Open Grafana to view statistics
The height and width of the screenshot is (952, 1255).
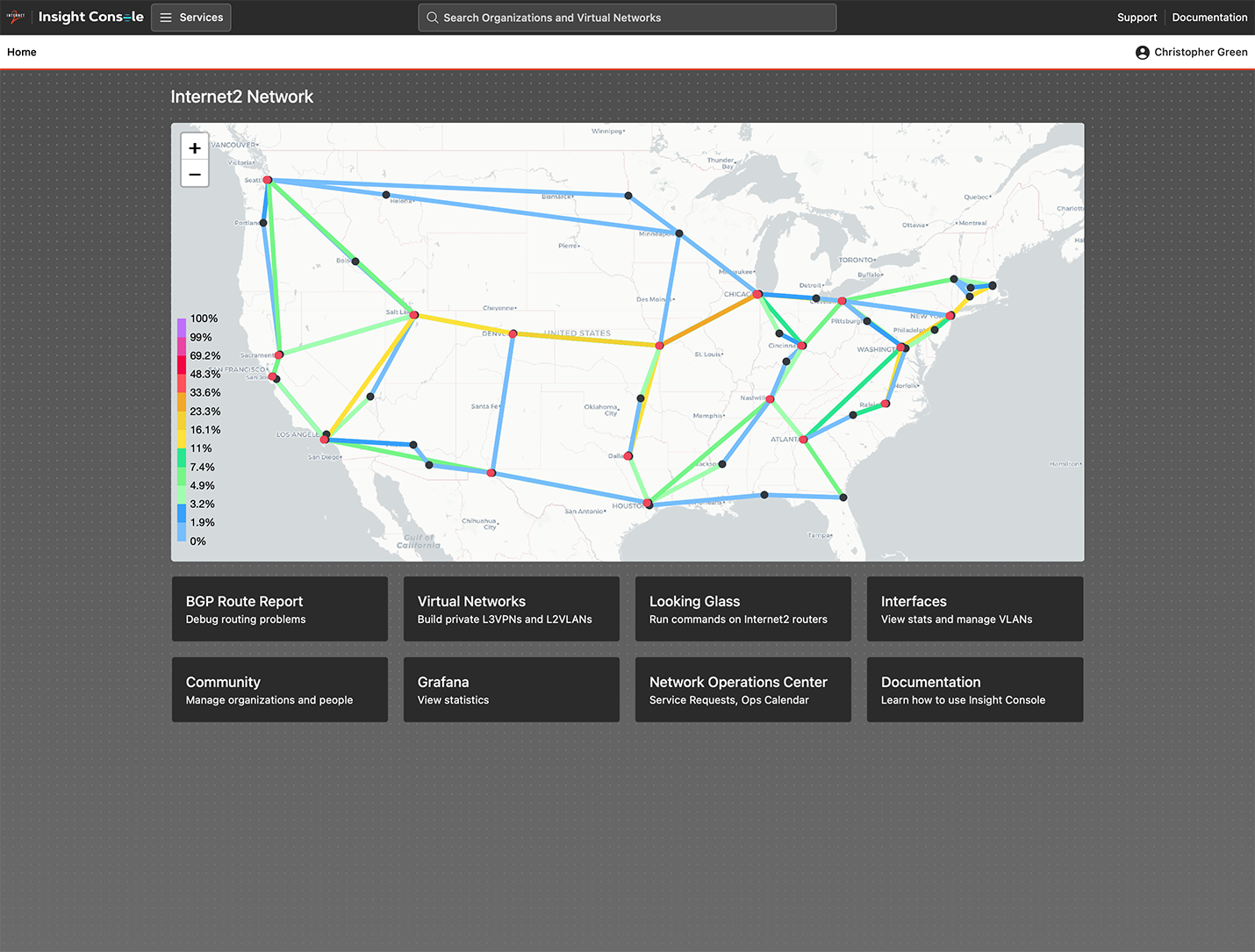pos(511,689)
